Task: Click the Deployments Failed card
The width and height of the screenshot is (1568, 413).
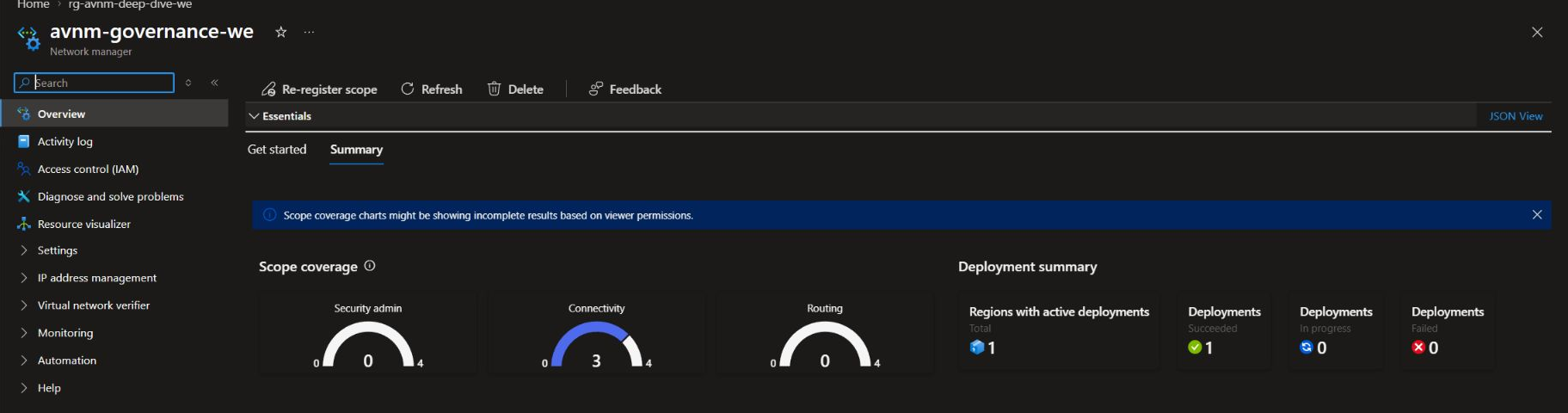Action: pos(1448,332)
